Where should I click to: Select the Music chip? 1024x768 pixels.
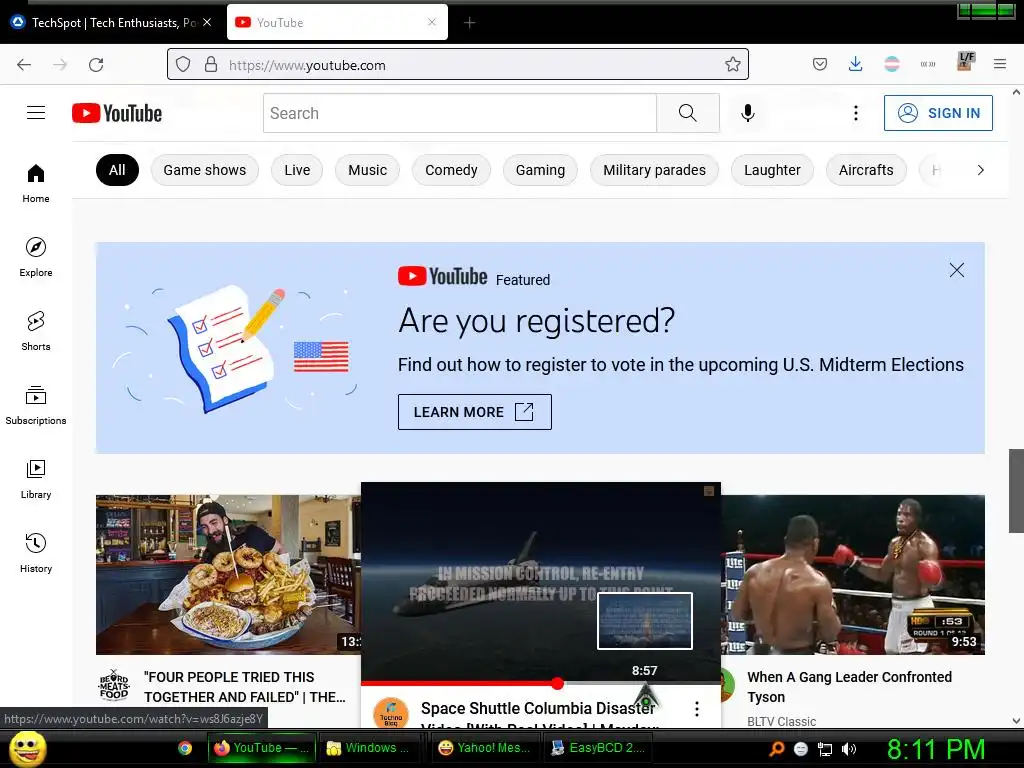click(x=368, y=170)
